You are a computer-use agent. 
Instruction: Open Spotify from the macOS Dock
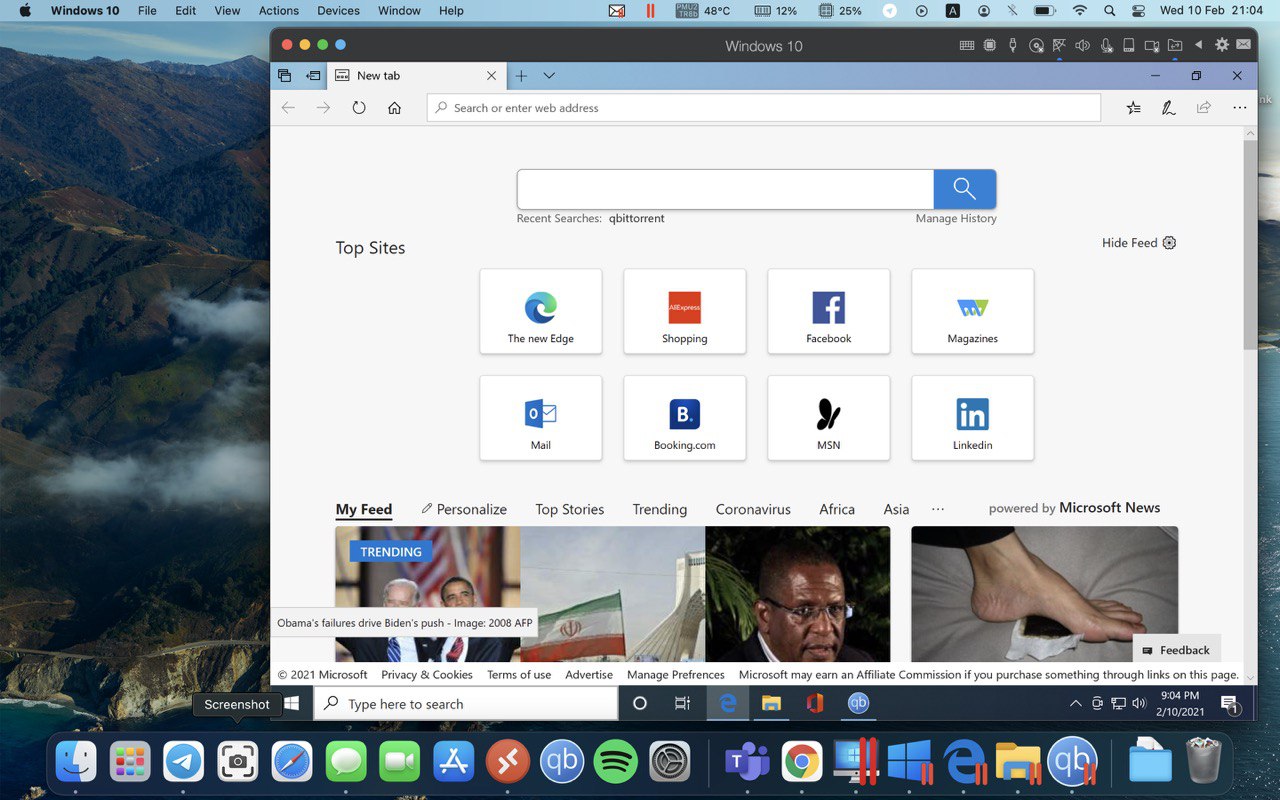click(x=616, y=763)
